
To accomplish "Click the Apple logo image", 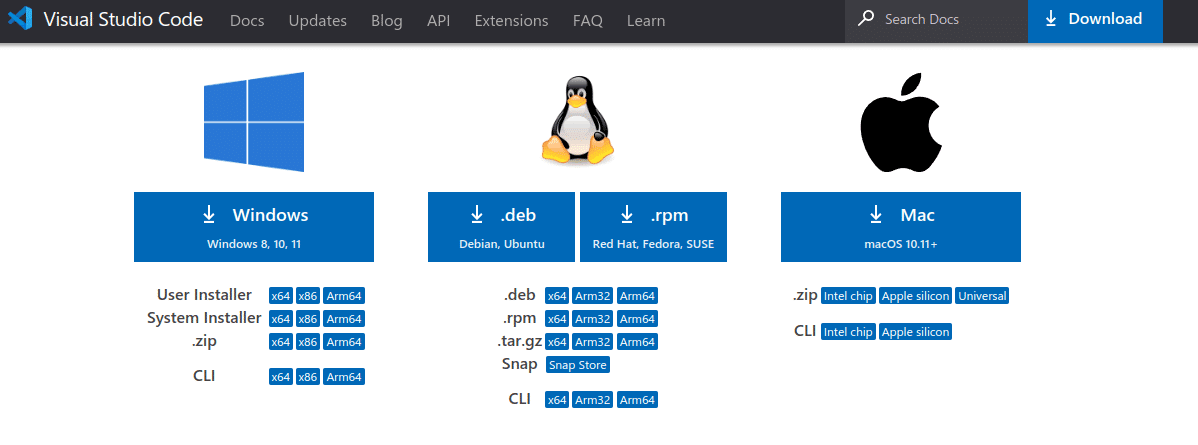I will [900, 122].
